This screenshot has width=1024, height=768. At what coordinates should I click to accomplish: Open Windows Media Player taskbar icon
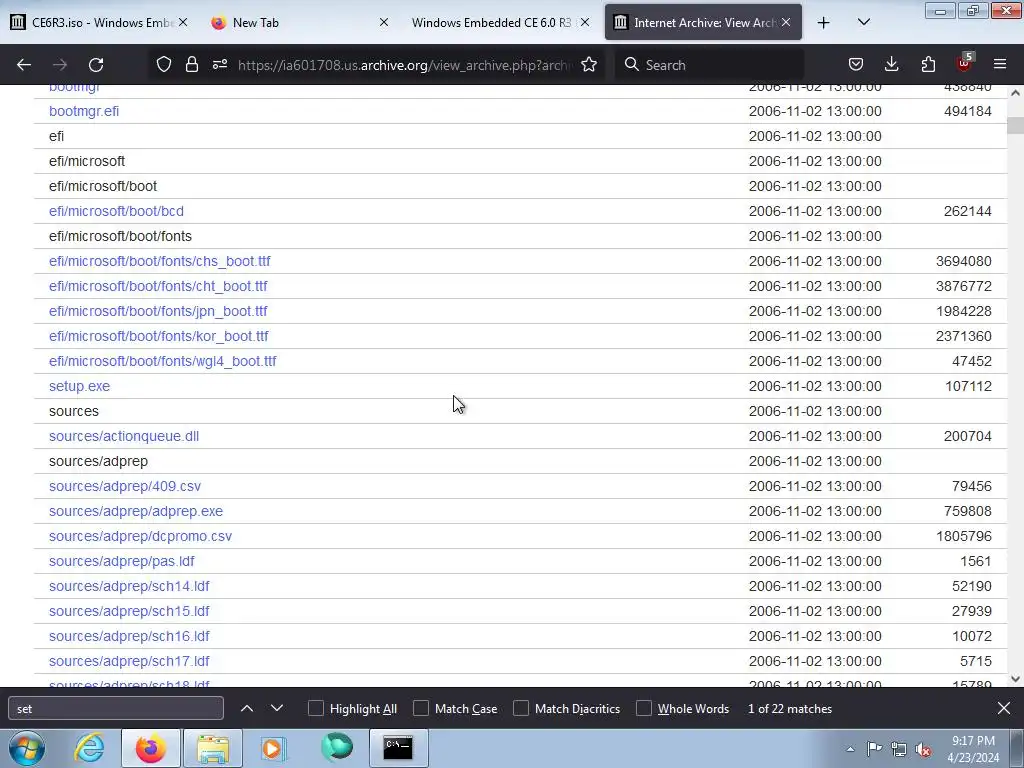(x=274, y=748)
